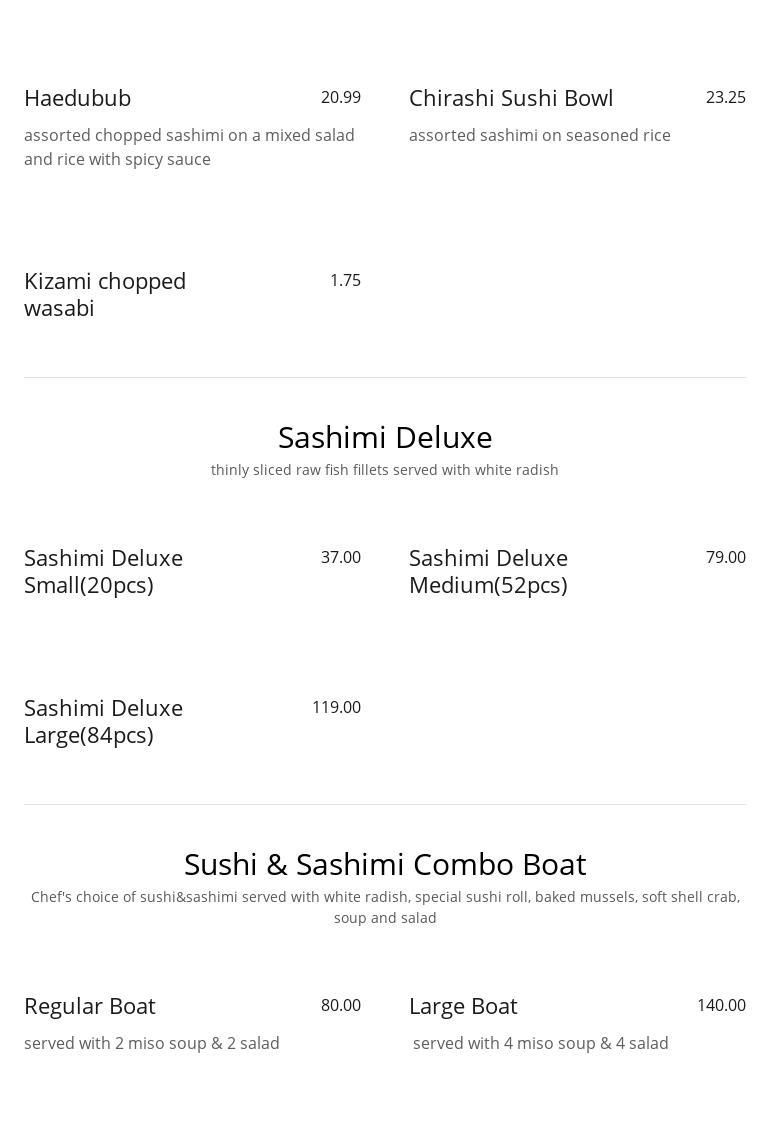Select the Chirashi Sushi Bowl item

pos(511,98)
